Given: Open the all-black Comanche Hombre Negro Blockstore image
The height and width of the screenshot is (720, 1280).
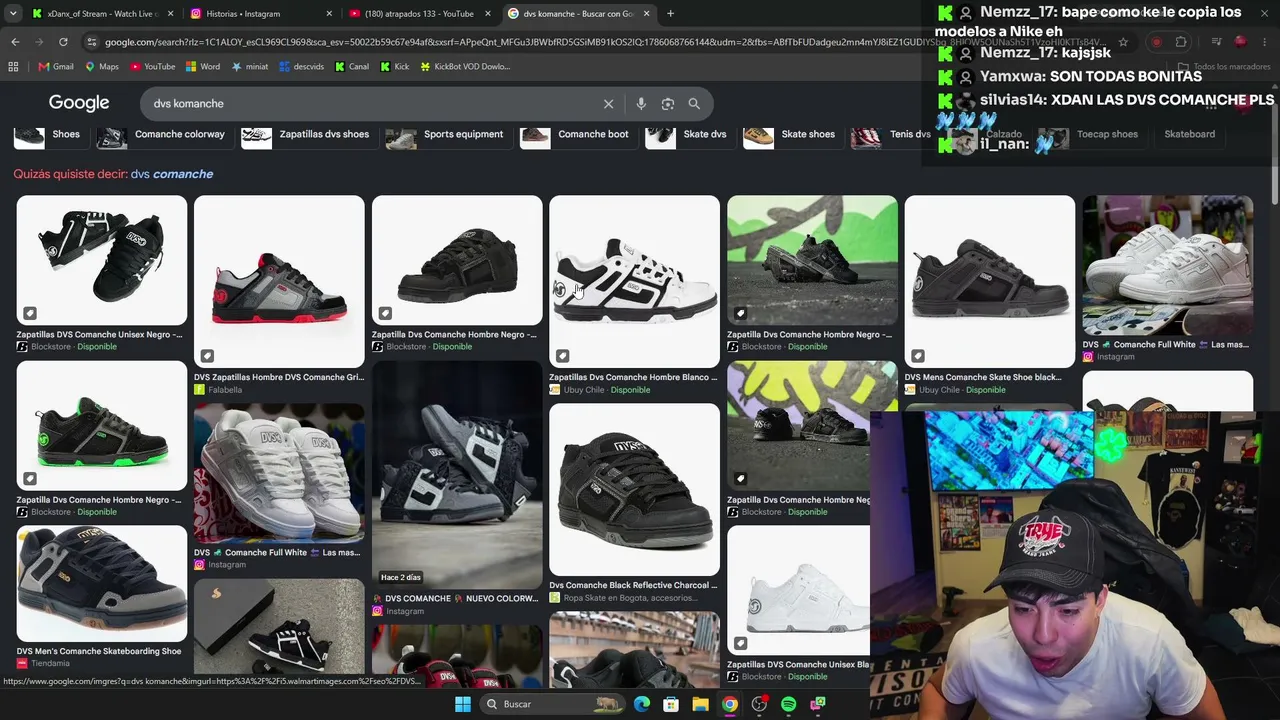Looking at the screenshot, I should pyautogui.click(x=457, y=260).
